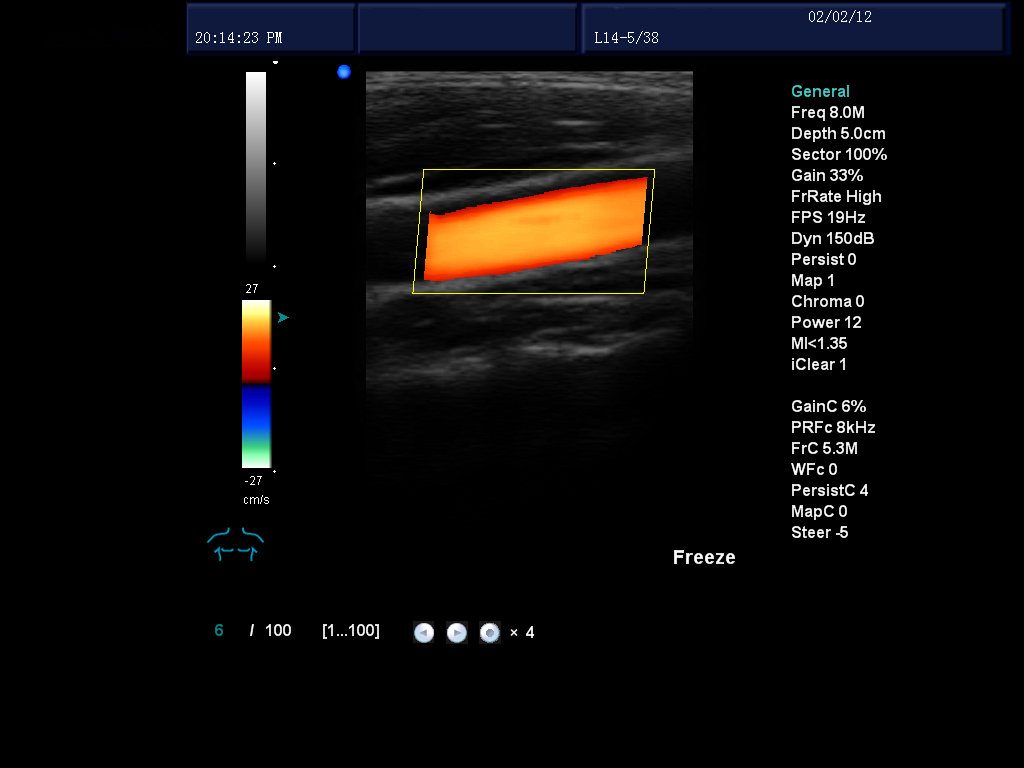Click the current frame number 6
Screen dimensions: 1024x768
[x=219, y=631]
